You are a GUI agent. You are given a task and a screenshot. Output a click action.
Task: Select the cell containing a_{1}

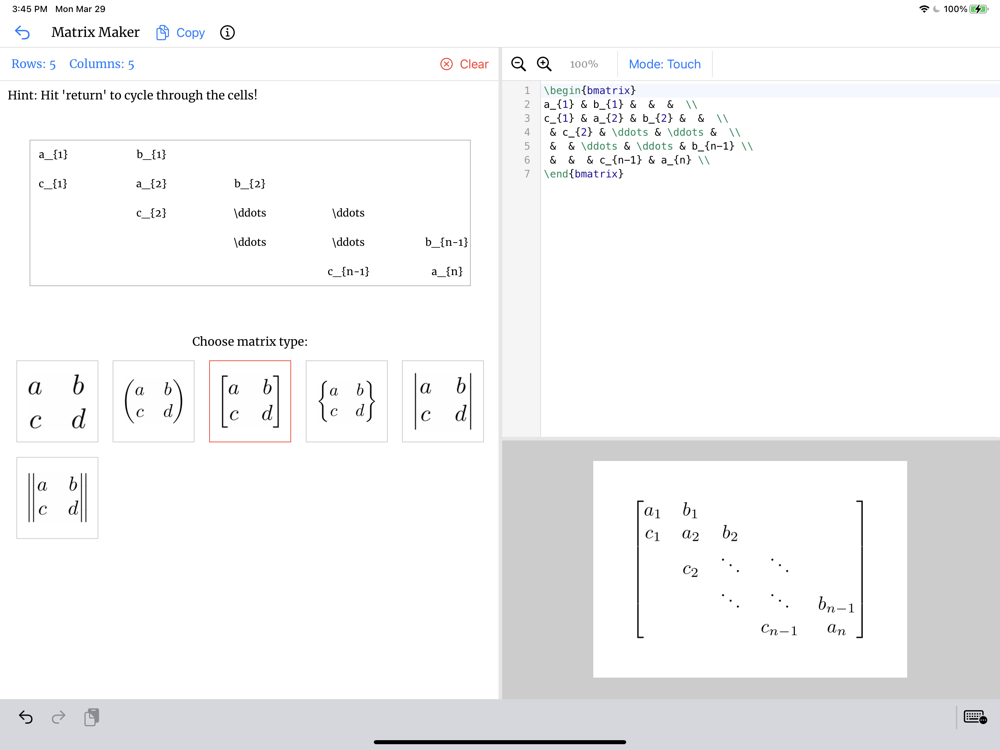[x=53, y=154]
